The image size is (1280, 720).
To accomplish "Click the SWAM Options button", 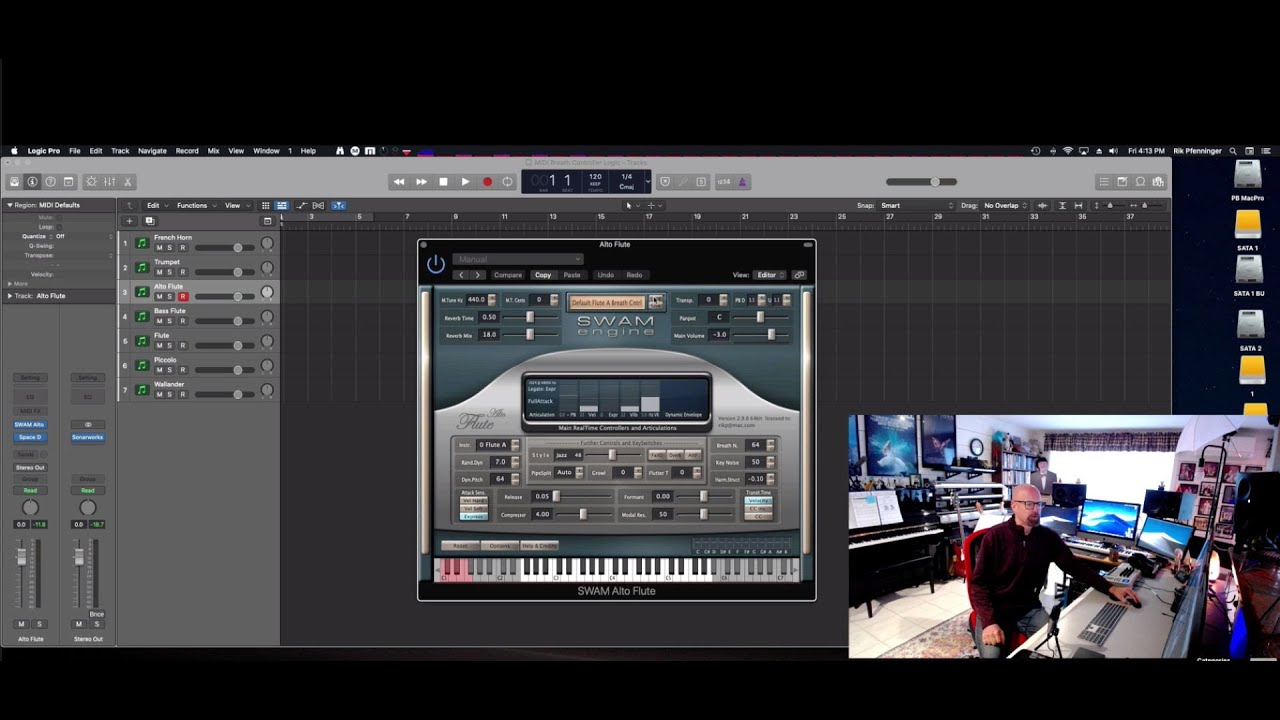I will coord(499,546).
